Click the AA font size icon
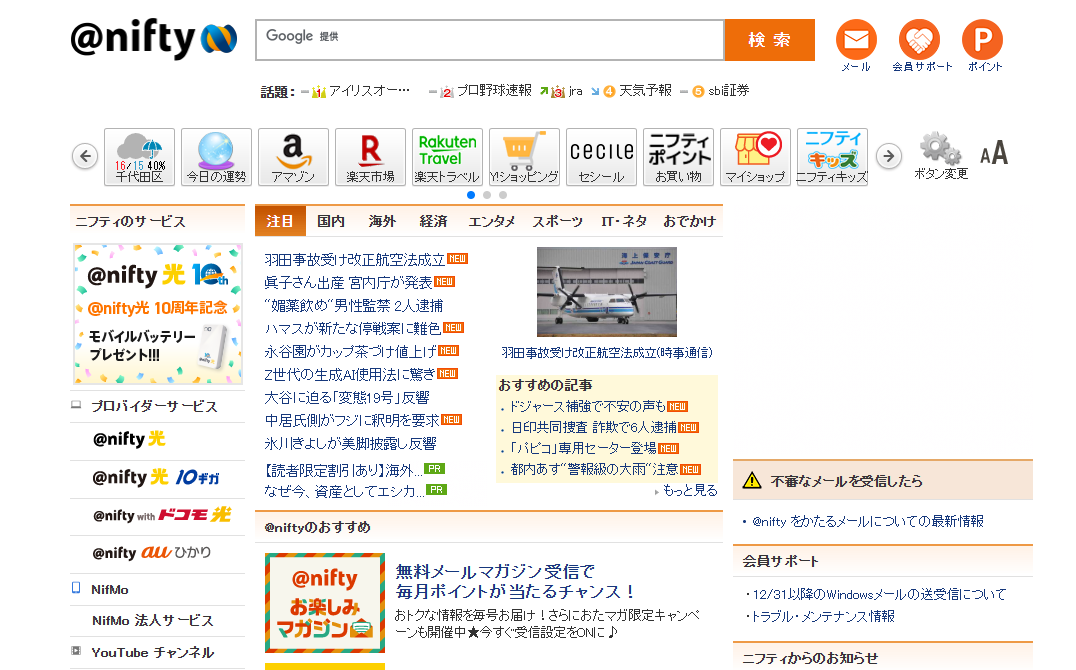The image size is (1076, 670). point(993,153)
